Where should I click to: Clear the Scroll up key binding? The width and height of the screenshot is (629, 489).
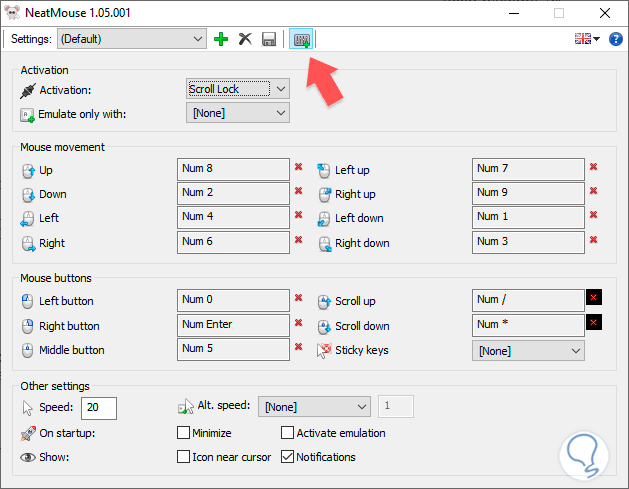(x=594, y=297)
